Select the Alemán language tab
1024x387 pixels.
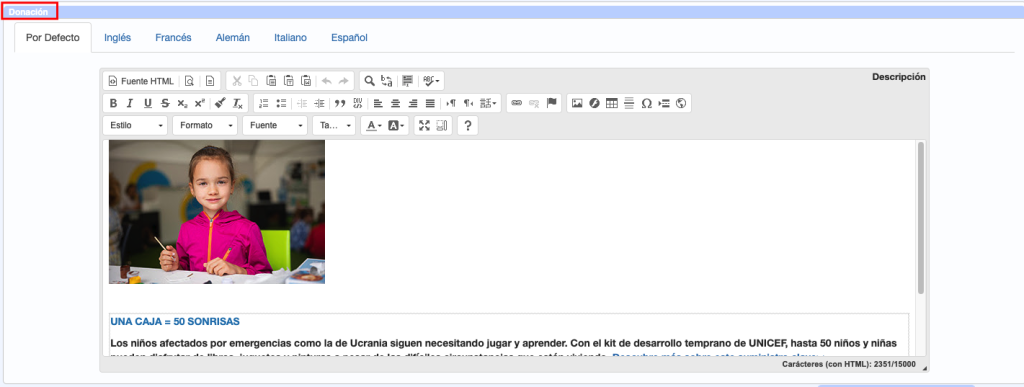tap(232, 38)
